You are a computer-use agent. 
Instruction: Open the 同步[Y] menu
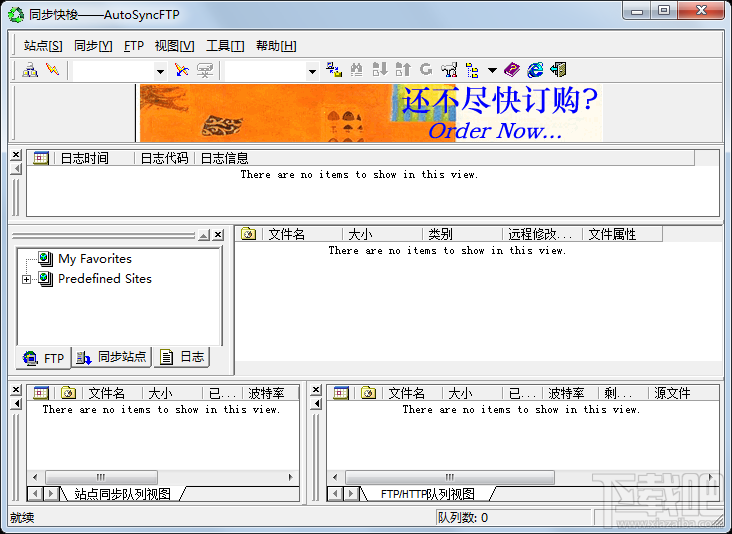(x=93, y=46)
